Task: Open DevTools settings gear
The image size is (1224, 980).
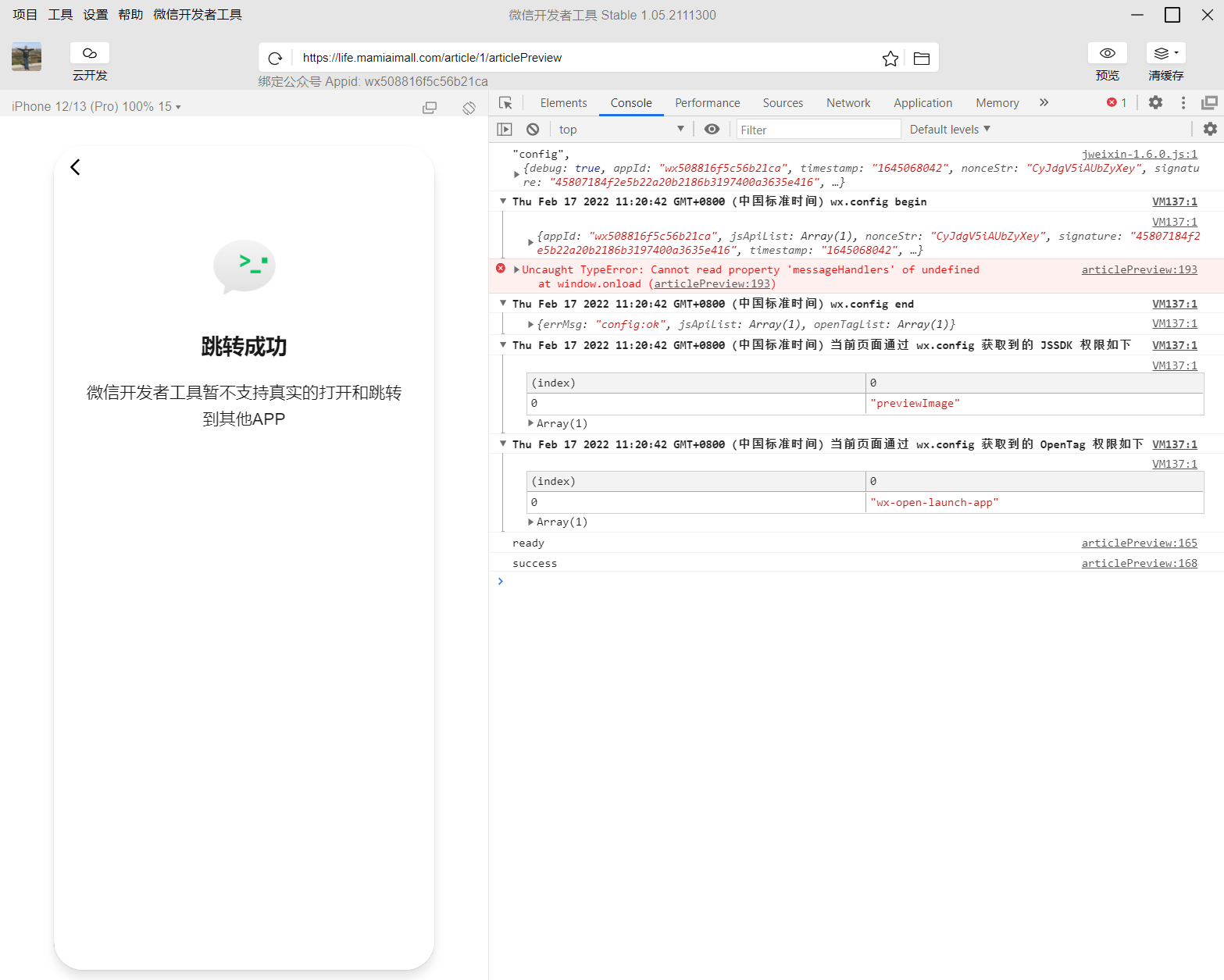Action: pos(1155,102)
